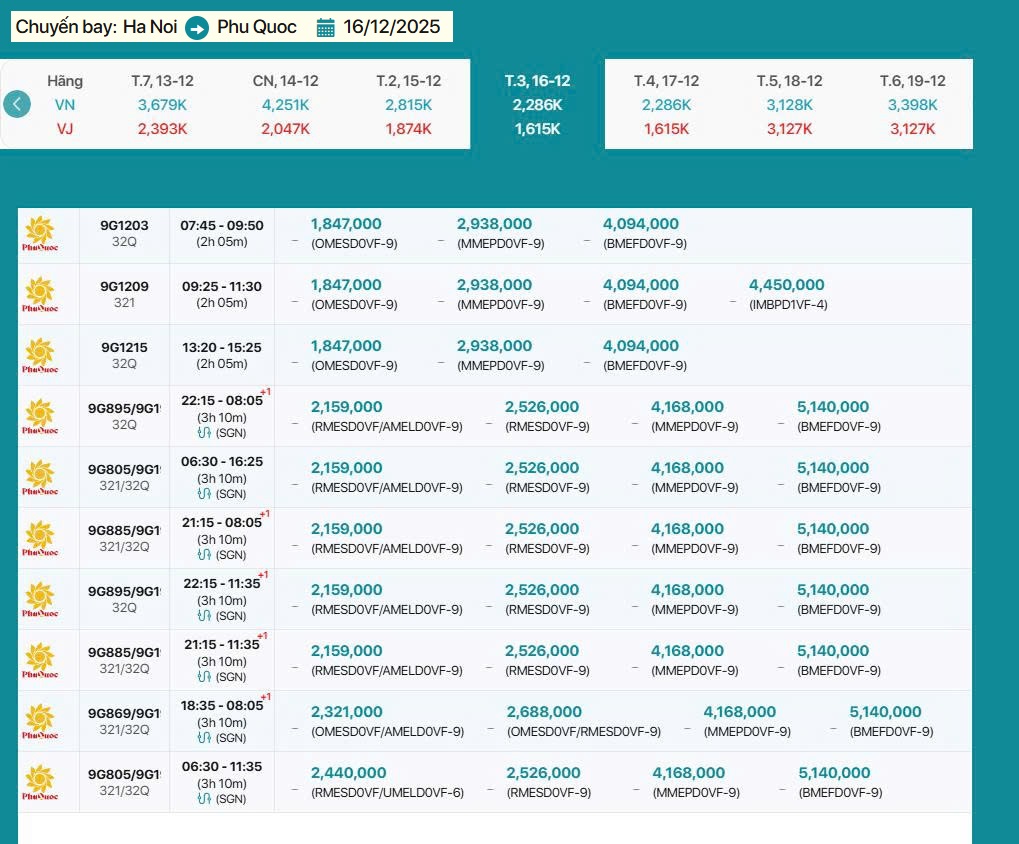This screenshot has width=1019, height=844.
Task: Click the Phu Quoc airline logo for flight 9G1203
Action: tap(40, 234)
